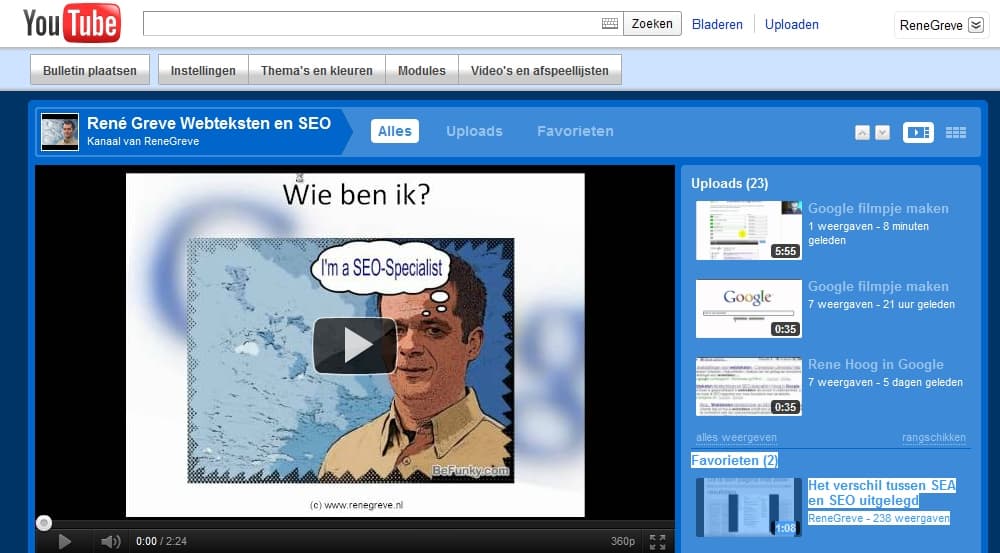The height and width of the screenshot is (553, 1000).
Task: Play the video with the center play button
Action: coord(355,345)
